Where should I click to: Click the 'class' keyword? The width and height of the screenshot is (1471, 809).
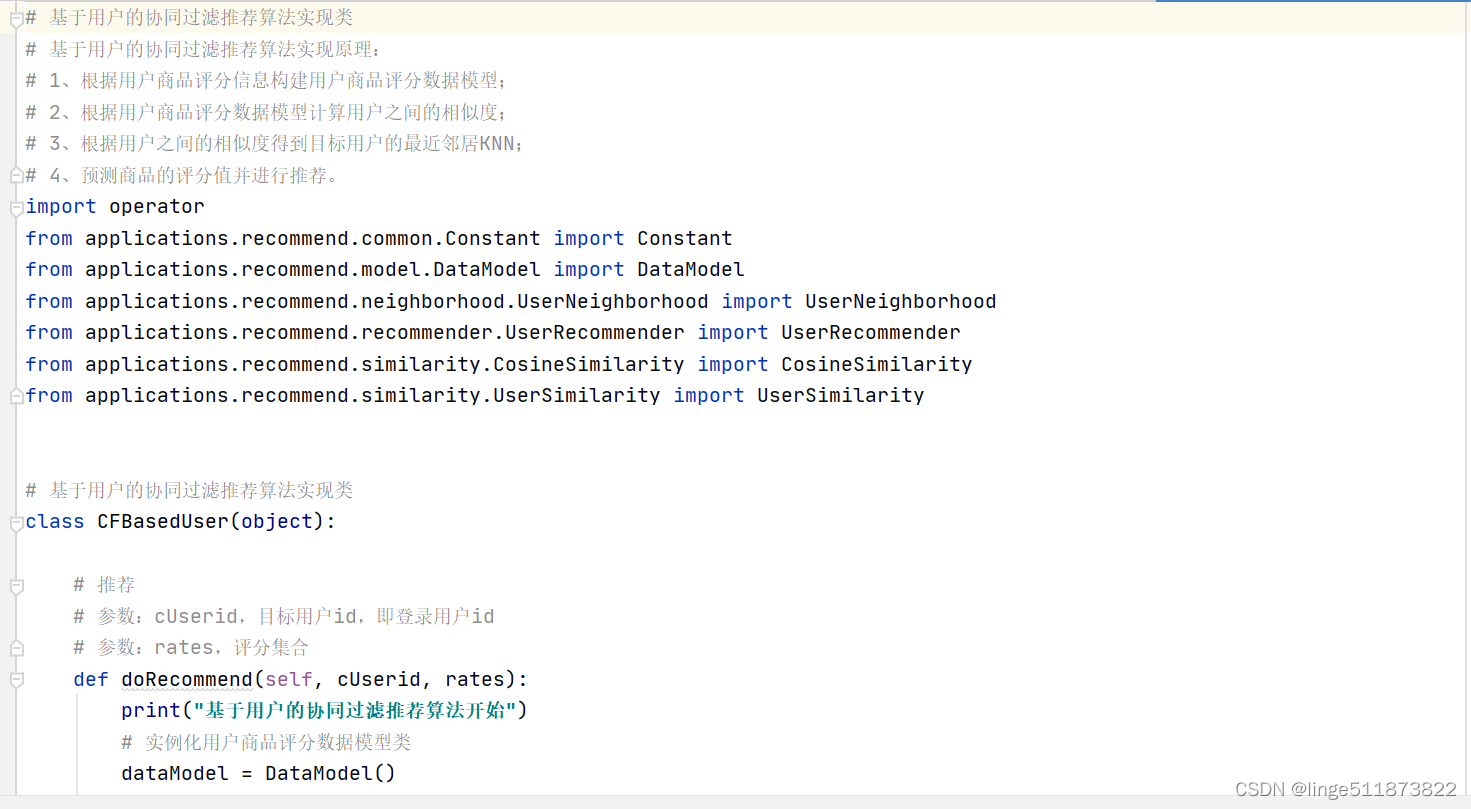point(55,522)
